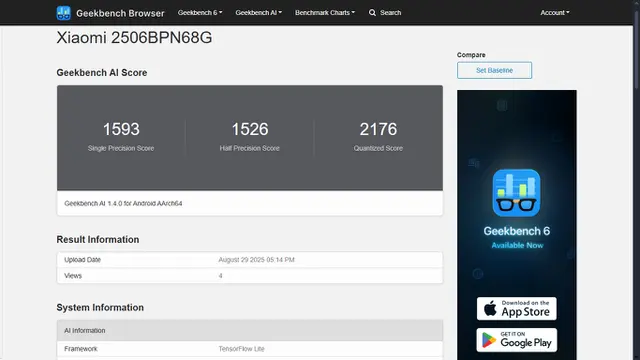
Task: Expand the Geekbench AI dropdown menu
Action: click(x=258, y=13)
